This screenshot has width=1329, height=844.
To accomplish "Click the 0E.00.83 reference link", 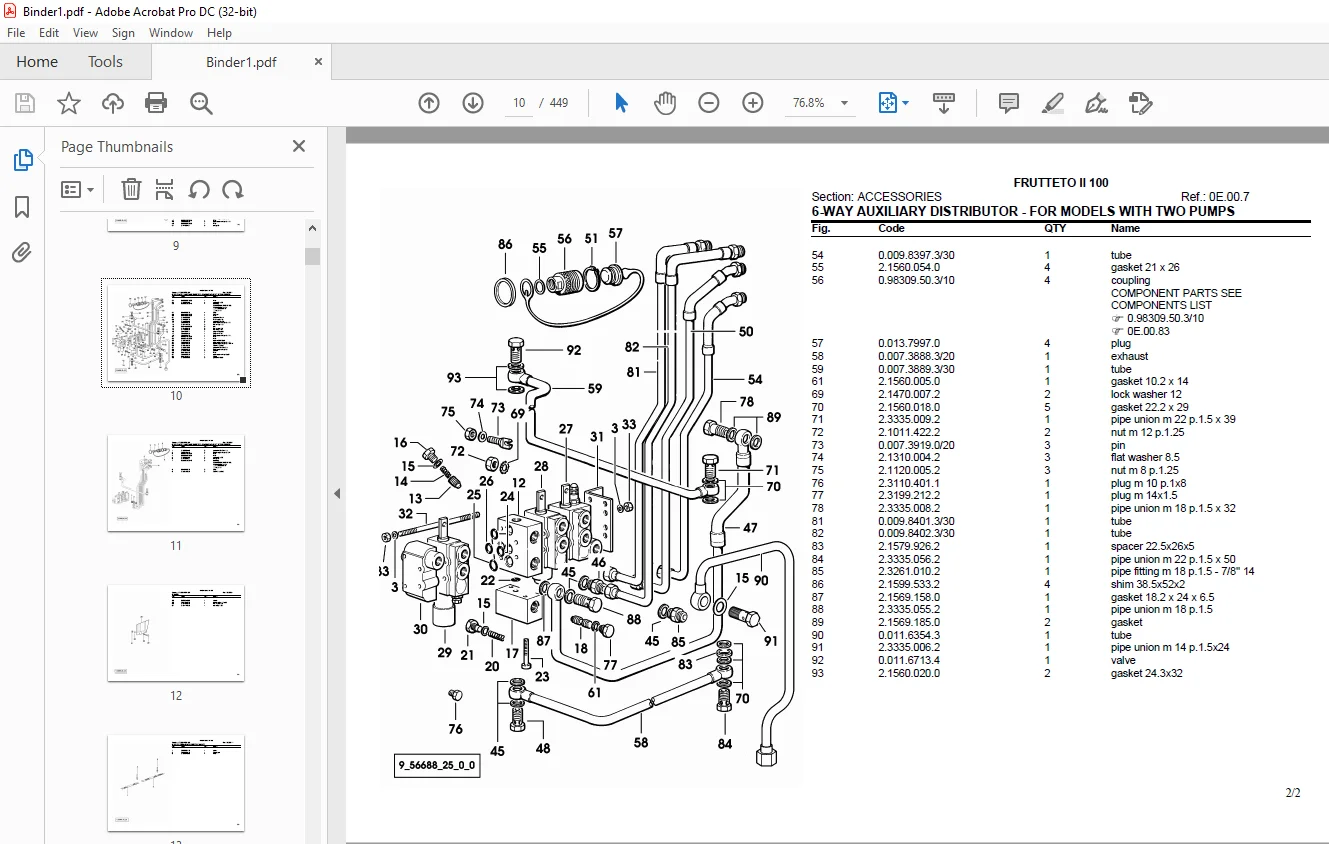I will (x=1148, y=331).
